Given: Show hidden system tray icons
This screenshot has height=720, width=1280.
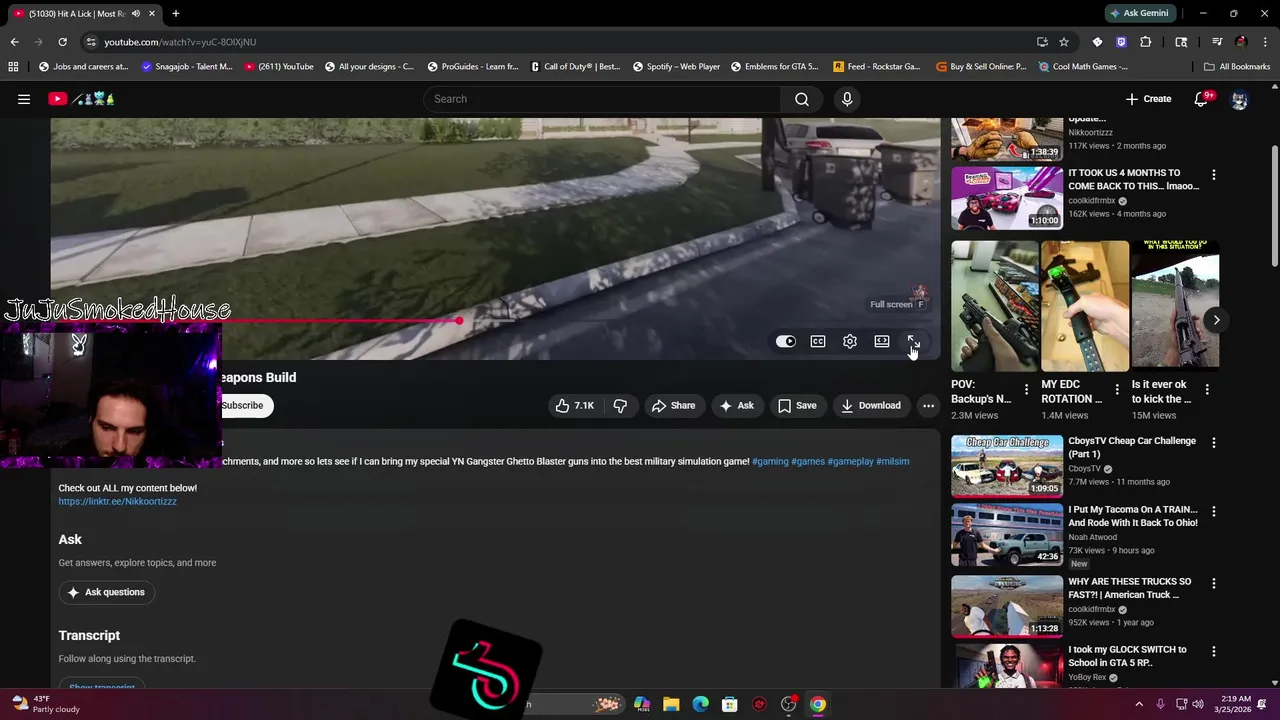Looking at the screenshot, I should point(1139,704).
